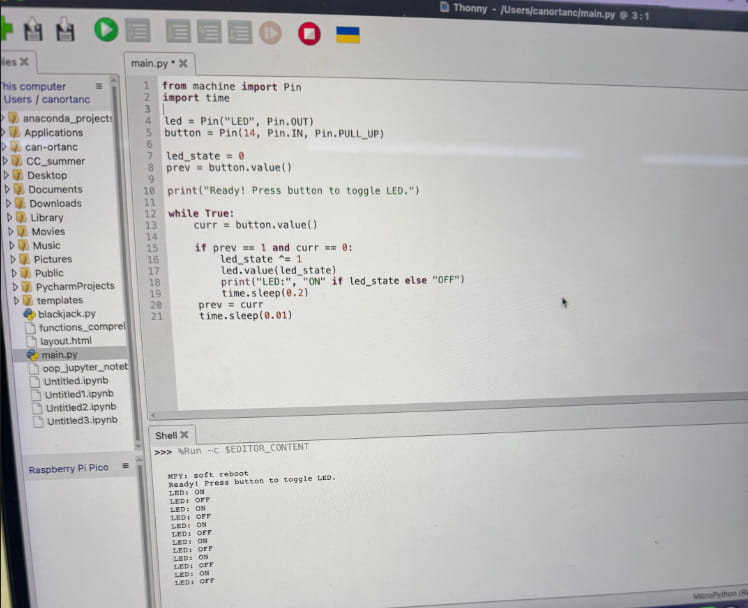Screen dimensions: 748x608
Task: Select the anaconda_projects folder
Action: (x=67, y=118)
